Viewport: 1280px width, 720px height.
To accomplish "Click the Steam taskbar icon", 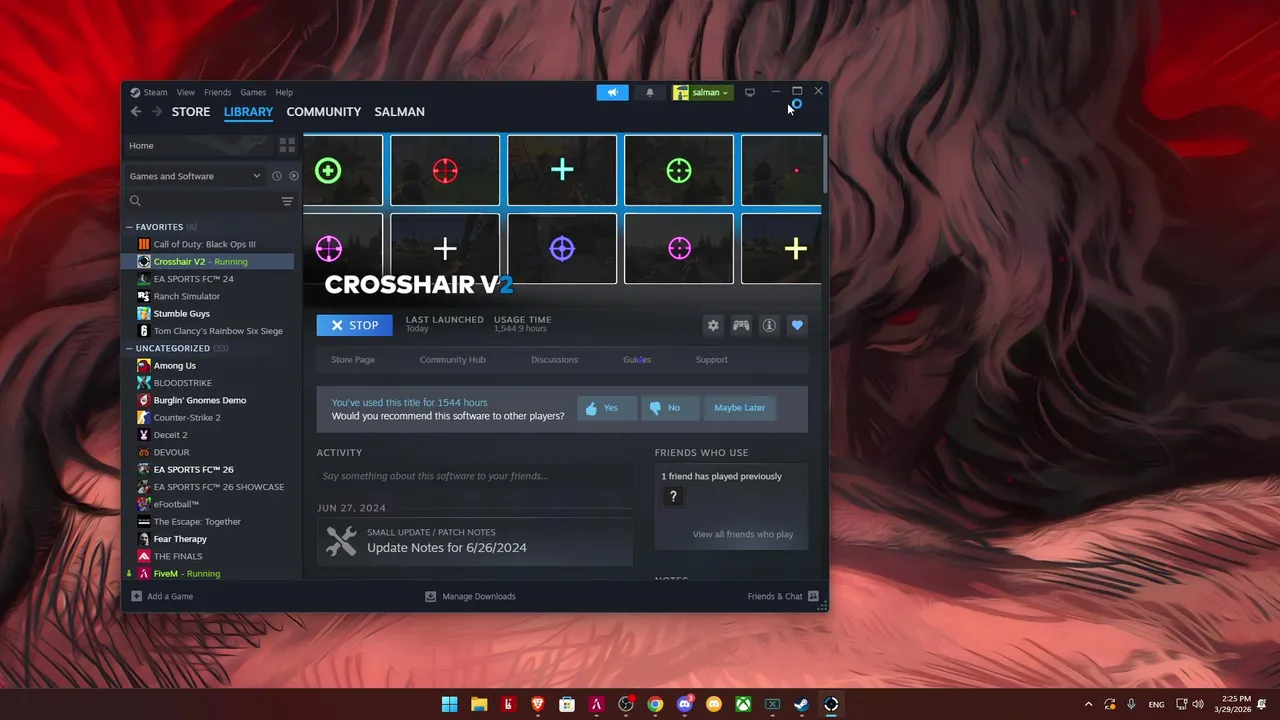I will [802, 704].
